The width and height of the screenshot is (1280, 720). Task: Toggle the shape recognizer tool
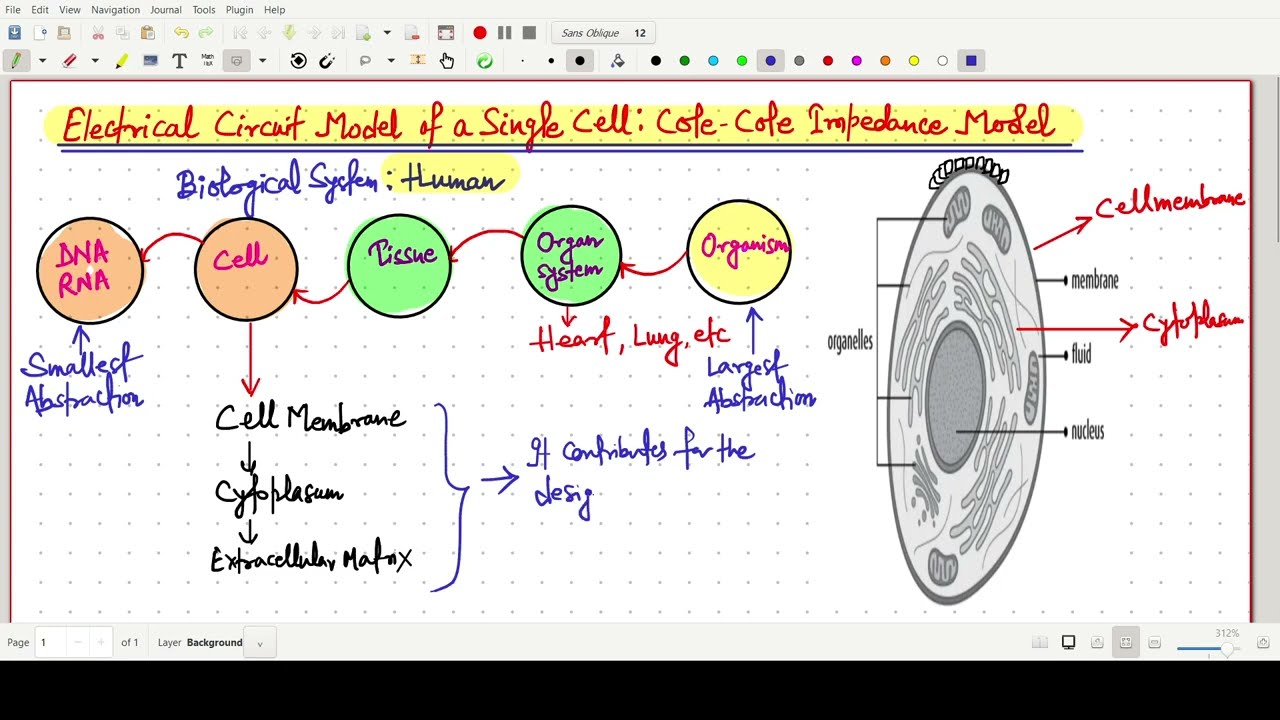click(x=236, y=61)
